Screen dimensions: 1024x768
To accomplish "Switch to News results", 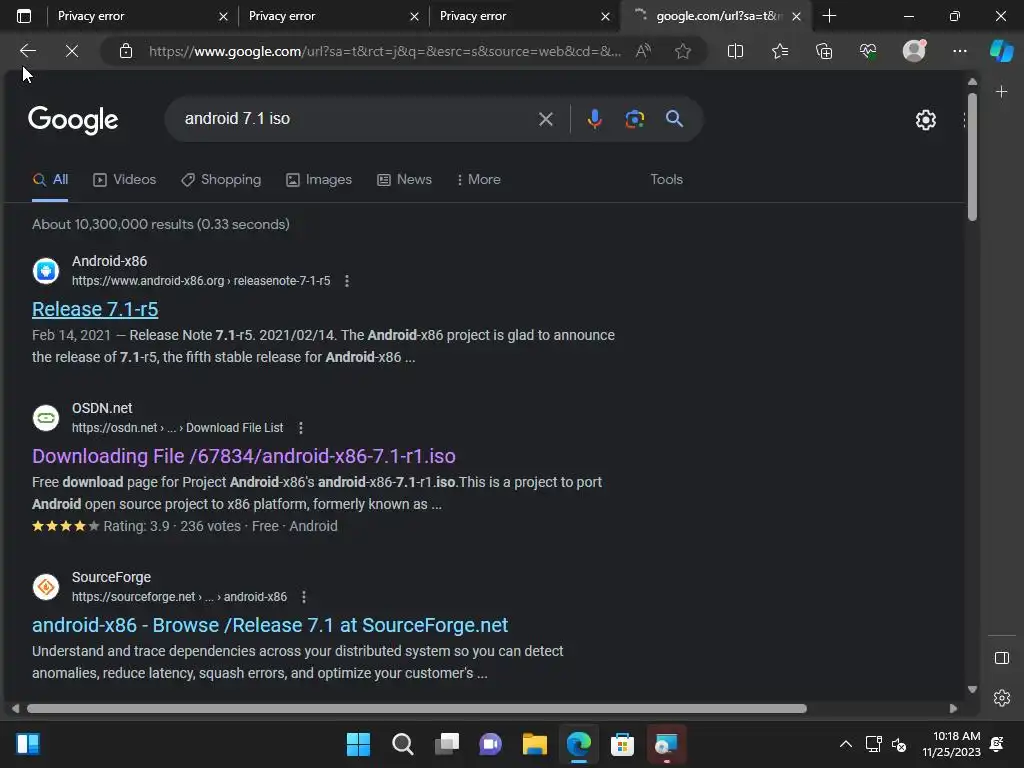I will 404,180.
